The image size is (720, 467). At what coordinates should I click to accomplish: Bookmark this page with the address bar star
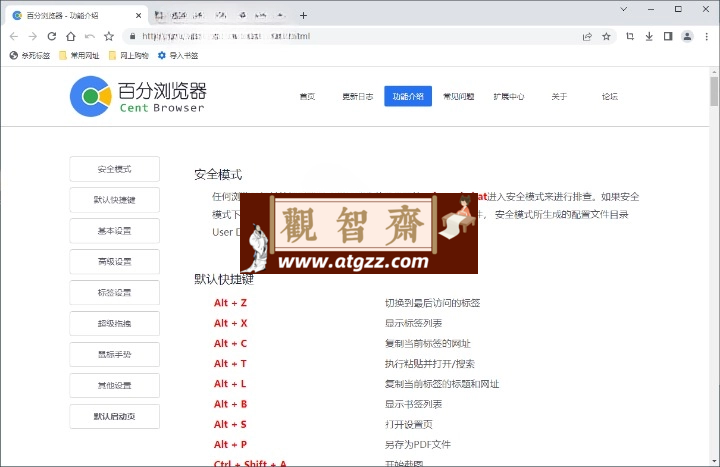point(607,36)
